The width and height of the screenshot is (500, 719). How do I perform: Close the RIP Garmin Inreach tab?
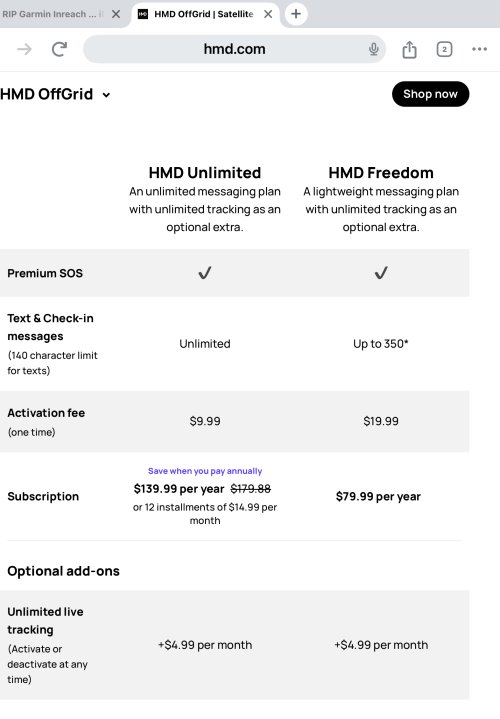pyautogui.click(x=116, y=14)
